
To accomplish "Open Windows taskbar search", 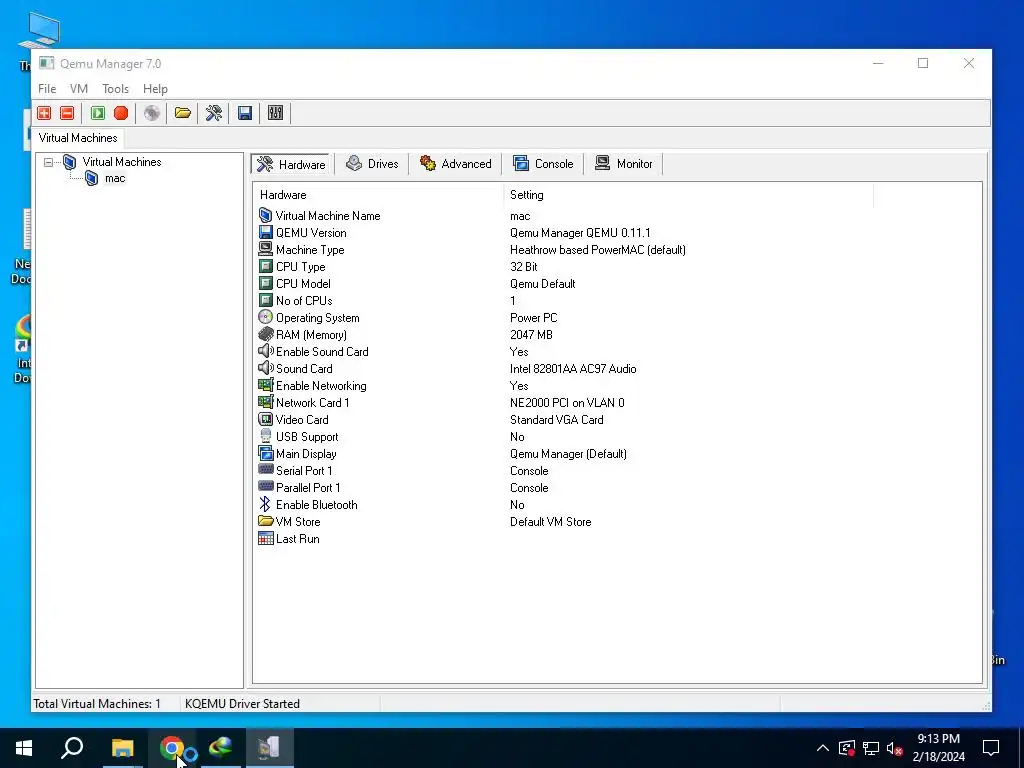I will click(x=72, y=748).
